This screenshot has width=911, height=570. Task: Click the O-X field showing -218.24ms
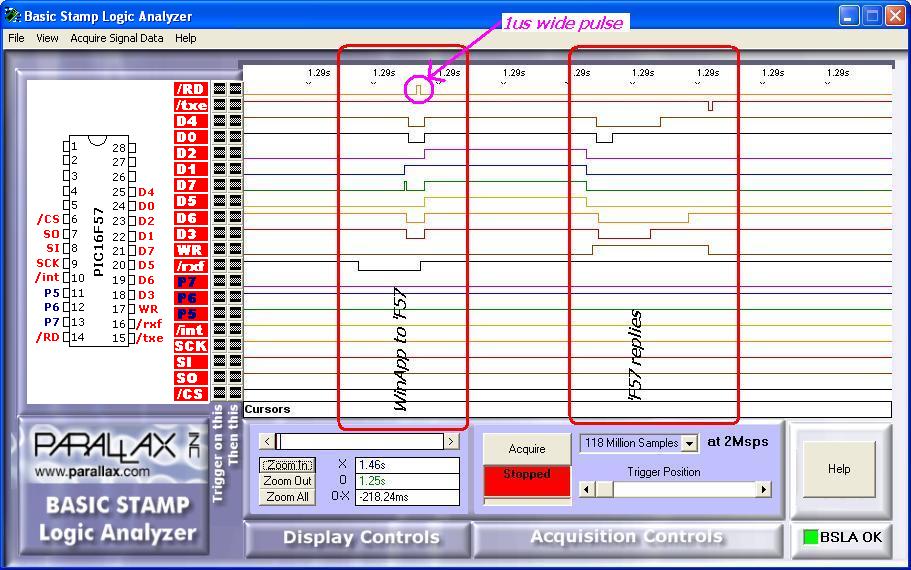[407, 497]
